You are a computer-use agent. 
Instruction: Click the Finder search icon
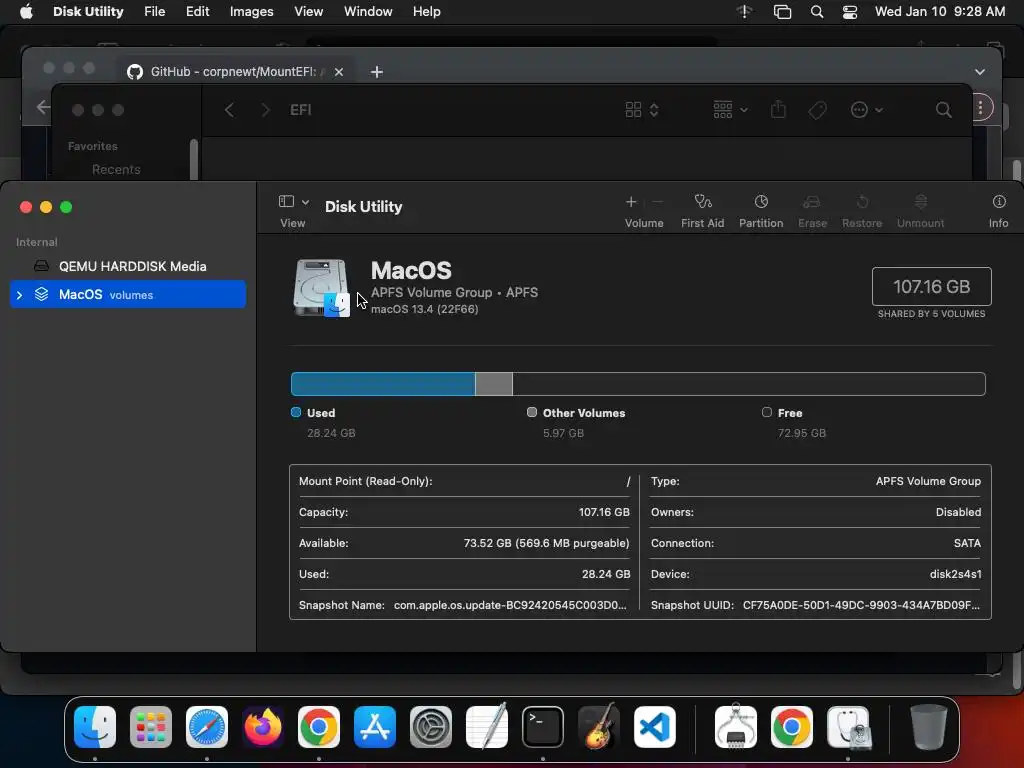click(944, 110)
